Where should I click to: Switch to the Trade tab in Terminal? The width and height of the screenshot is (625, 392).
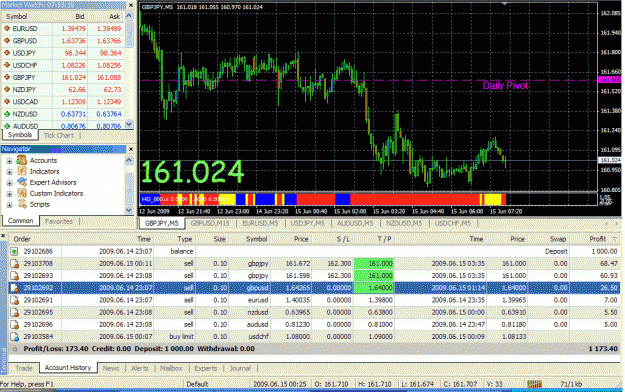pos(24,368)
